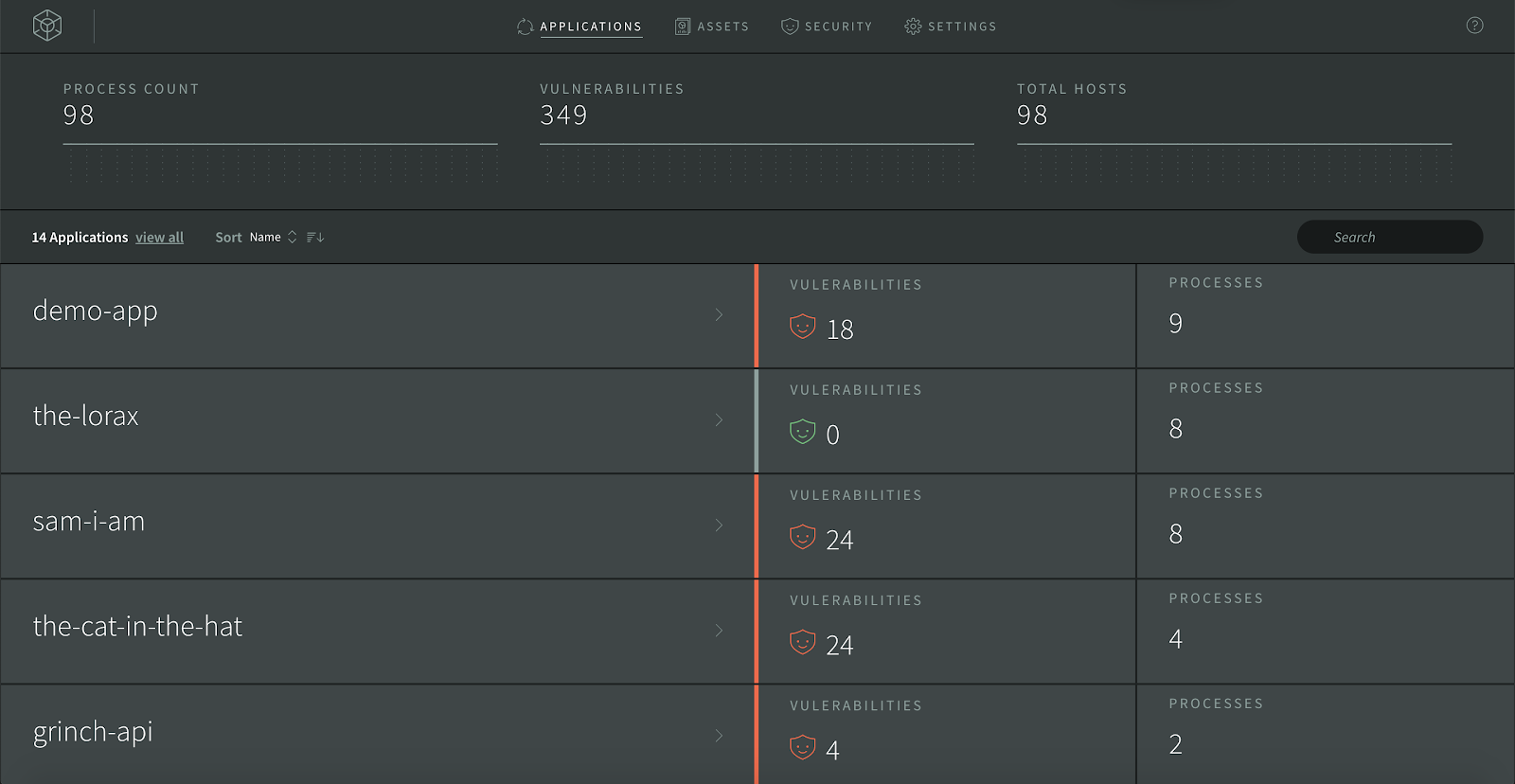The width and height of the screenshot is (1515, 784).
Task: Click vulnerabilities count 24 for the-cat-in-the-hat
Action: [840, 645]
